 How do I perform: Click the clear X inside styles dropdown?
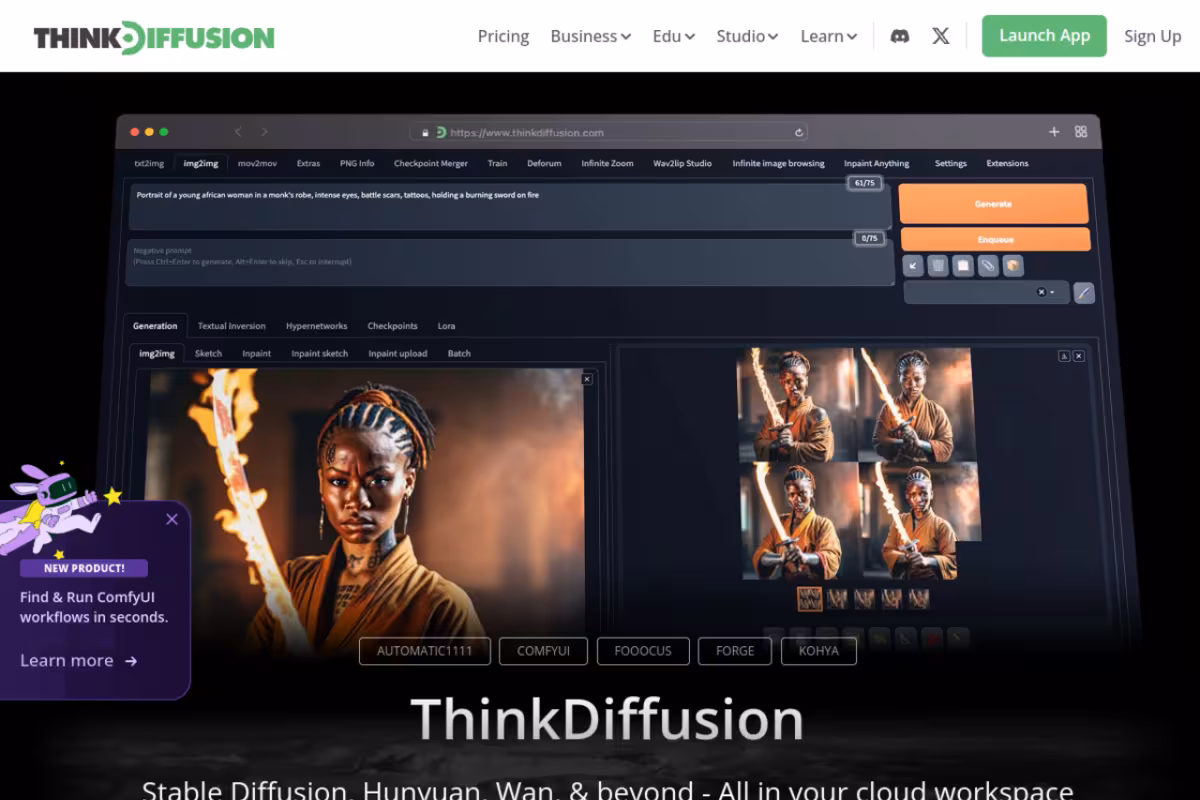point(1041,292)
